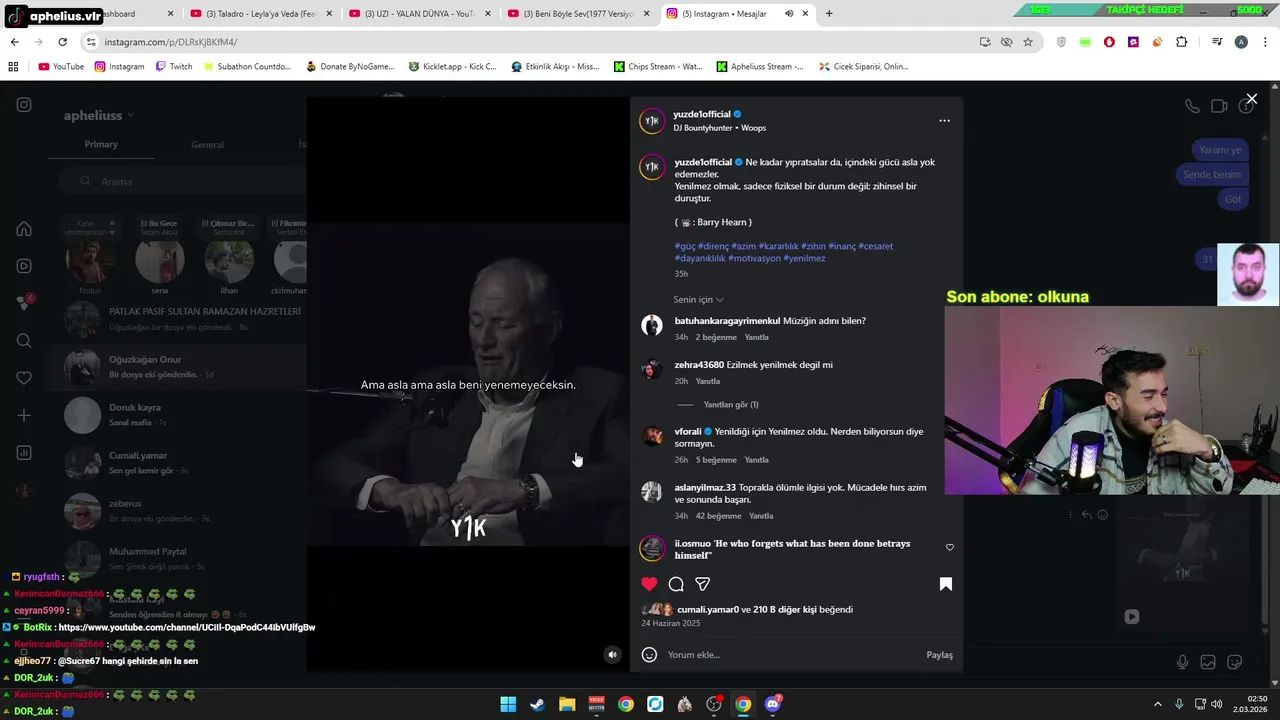1280x720 pixels.
Task: Unsave the post using the bookmark icon
Action: click(945, 584)
